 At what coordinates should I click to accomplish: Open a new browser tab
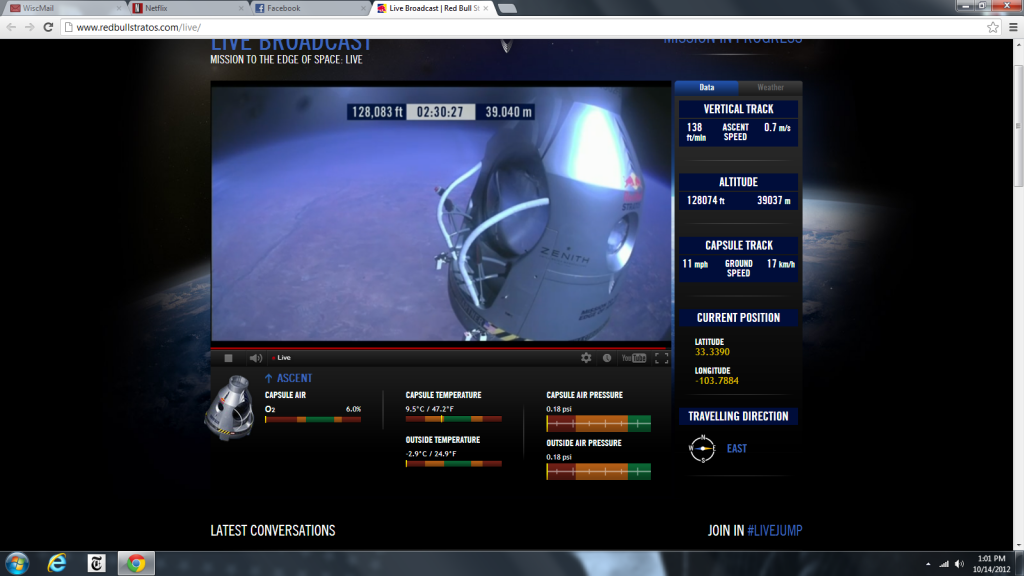coord(507,8)
